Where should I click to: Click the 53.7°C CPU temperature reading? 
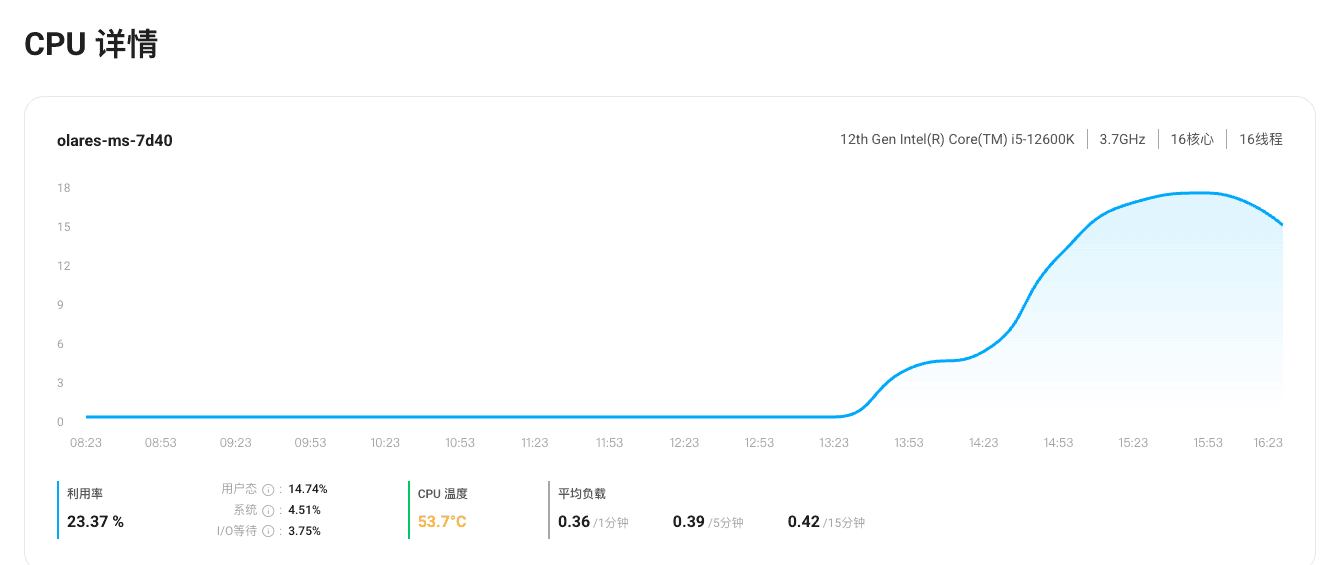pyautogui.click(x=442, y=521)
